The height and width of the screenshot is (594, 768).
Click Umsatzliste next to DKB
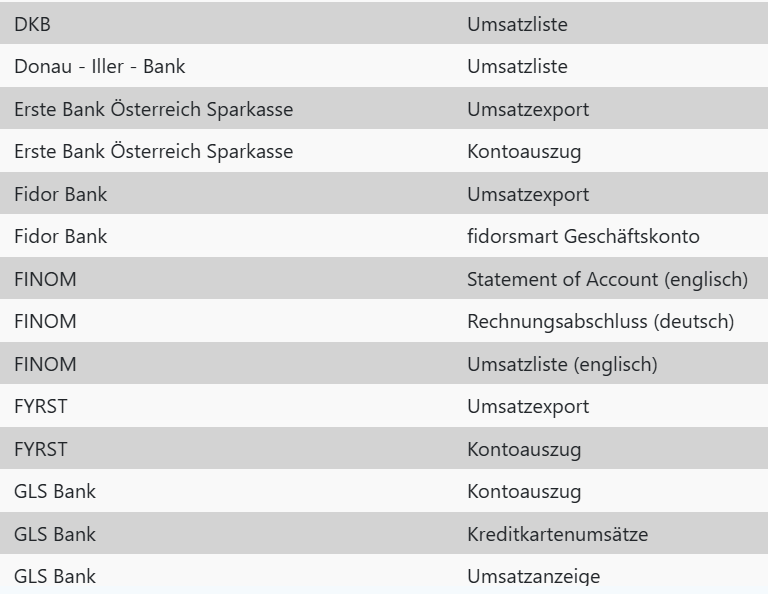(517, 24)
